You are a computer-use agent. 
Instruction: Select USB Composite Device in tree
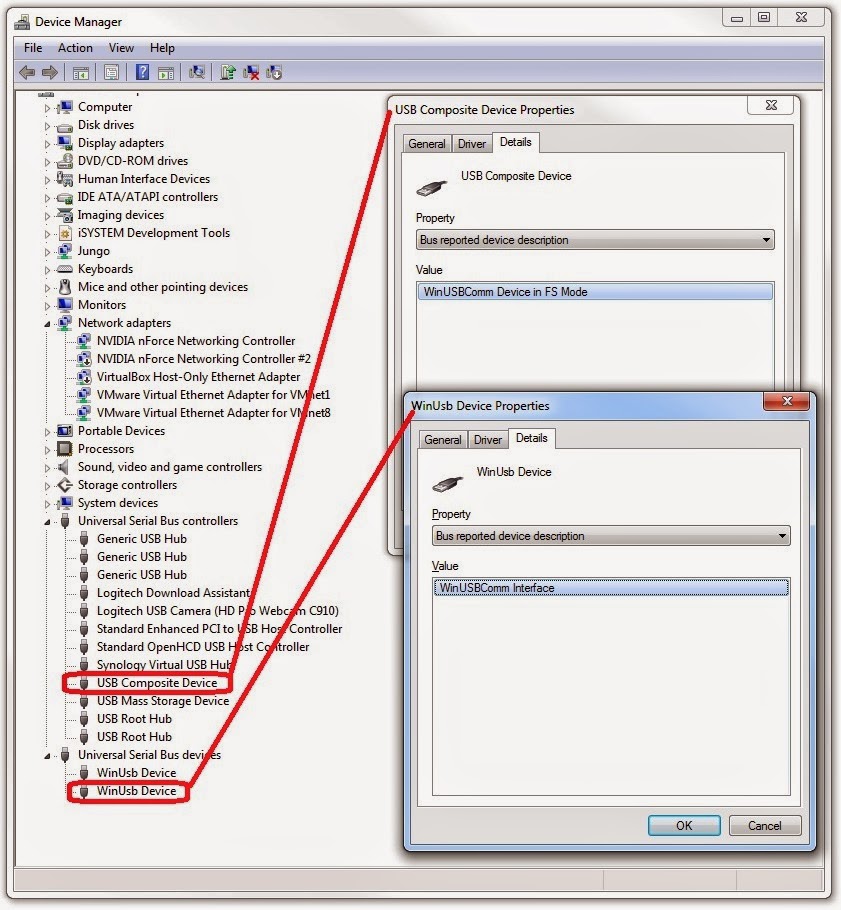coord(157,683)
